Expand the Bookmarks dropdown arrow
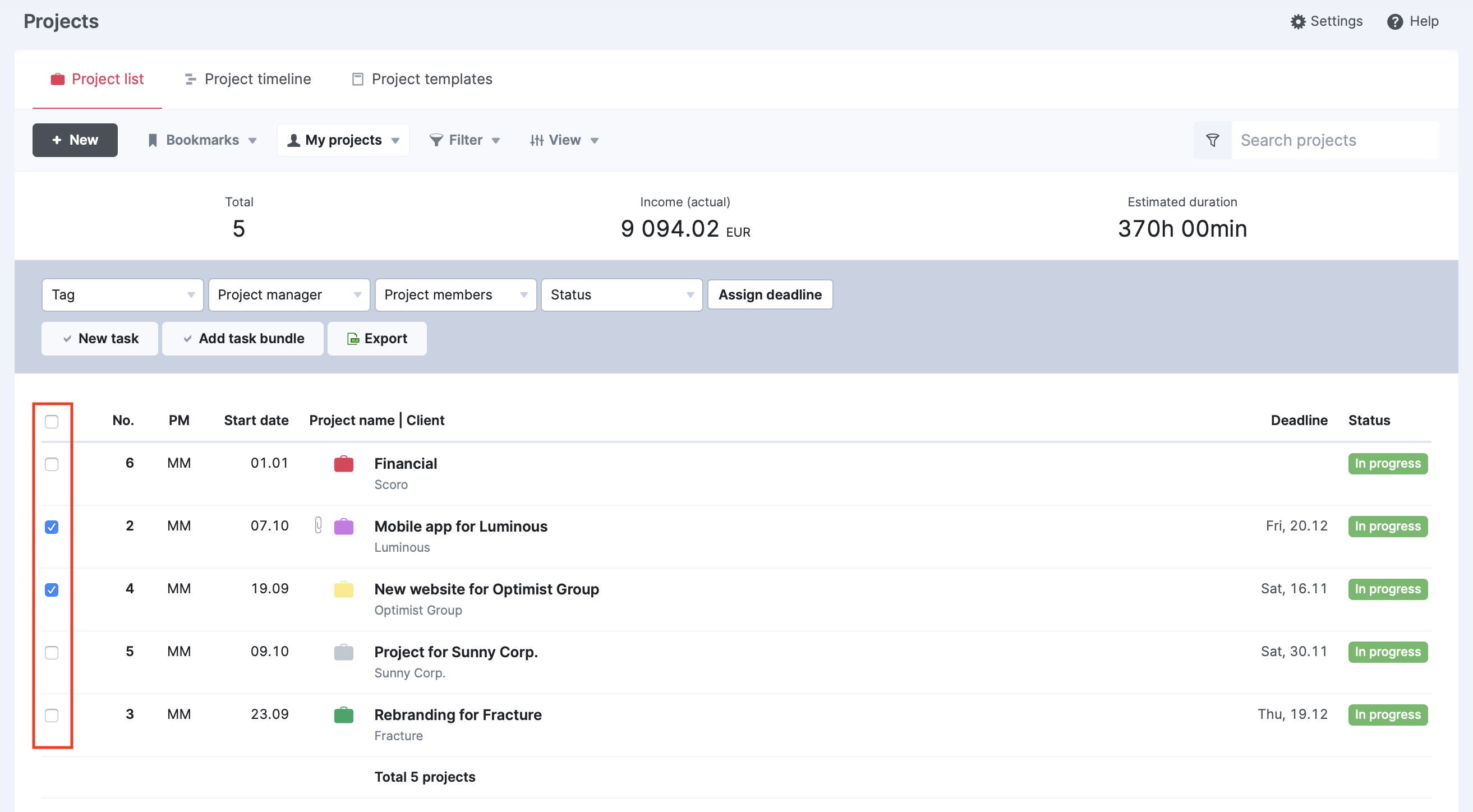The width and height of the screenshot is (1473, 812). click(x=252, y=141)
